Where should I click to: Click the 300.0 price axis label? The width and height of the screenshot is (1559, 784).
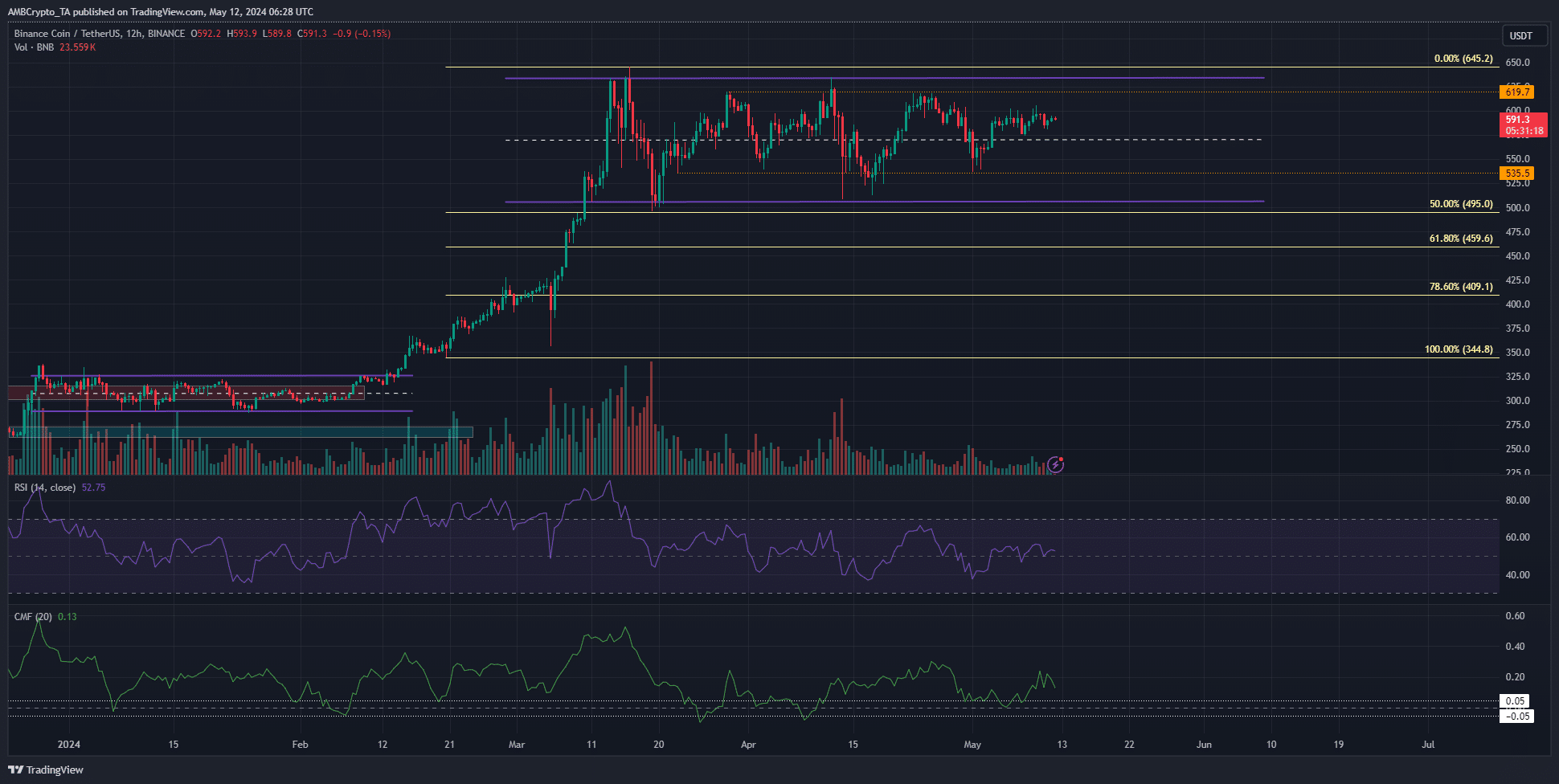click(x=1517, y=401)
